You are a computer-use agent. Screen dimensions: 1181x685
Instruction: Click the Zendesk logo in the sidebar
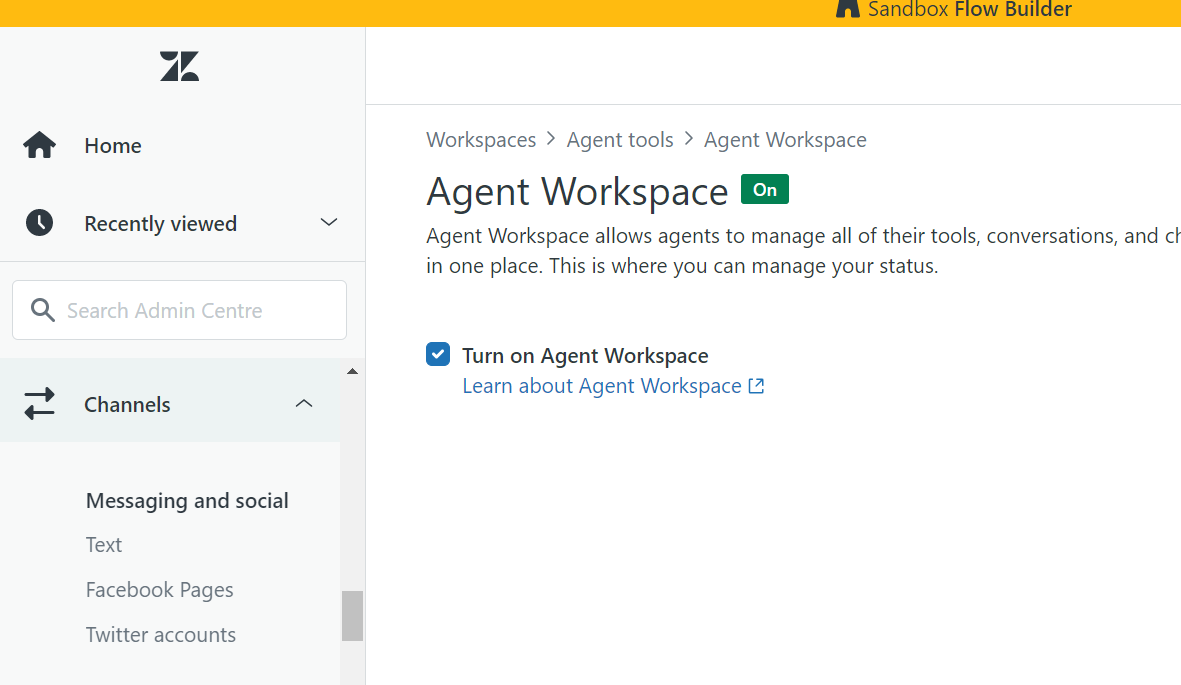pos(180,67)
